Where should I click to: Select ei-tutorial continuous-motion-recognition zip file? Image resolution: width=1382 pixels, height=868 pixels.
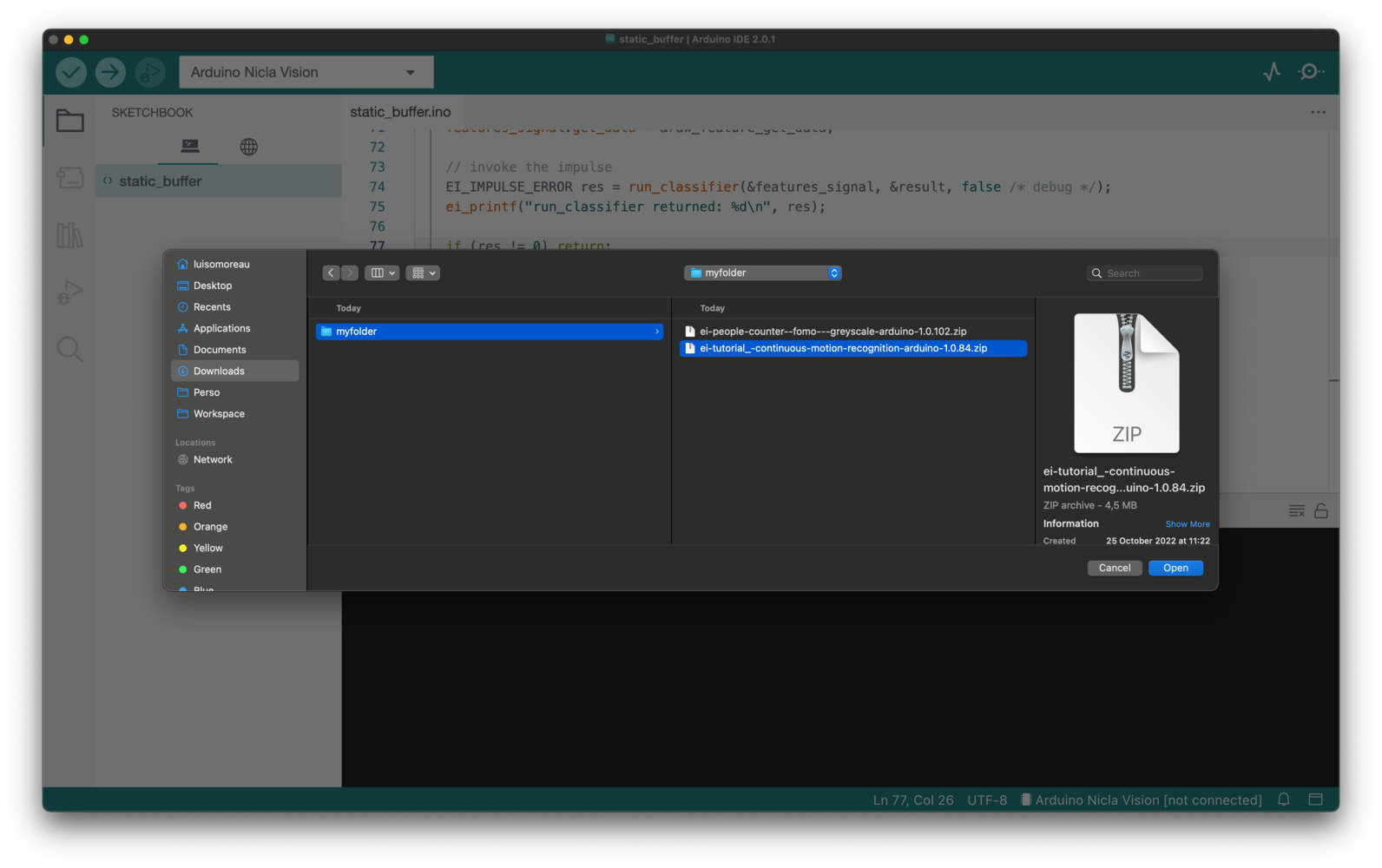tap(853, 348)
